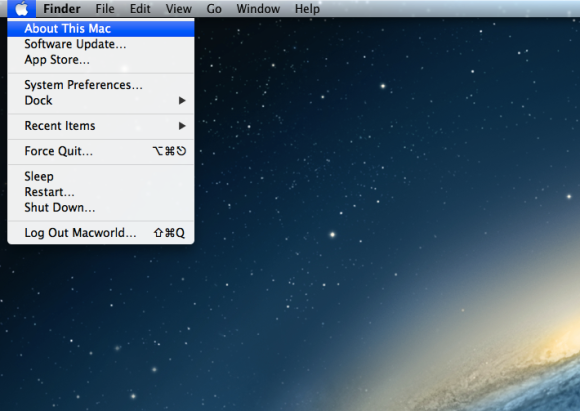Open the Go menu

(x=214, y=9)
